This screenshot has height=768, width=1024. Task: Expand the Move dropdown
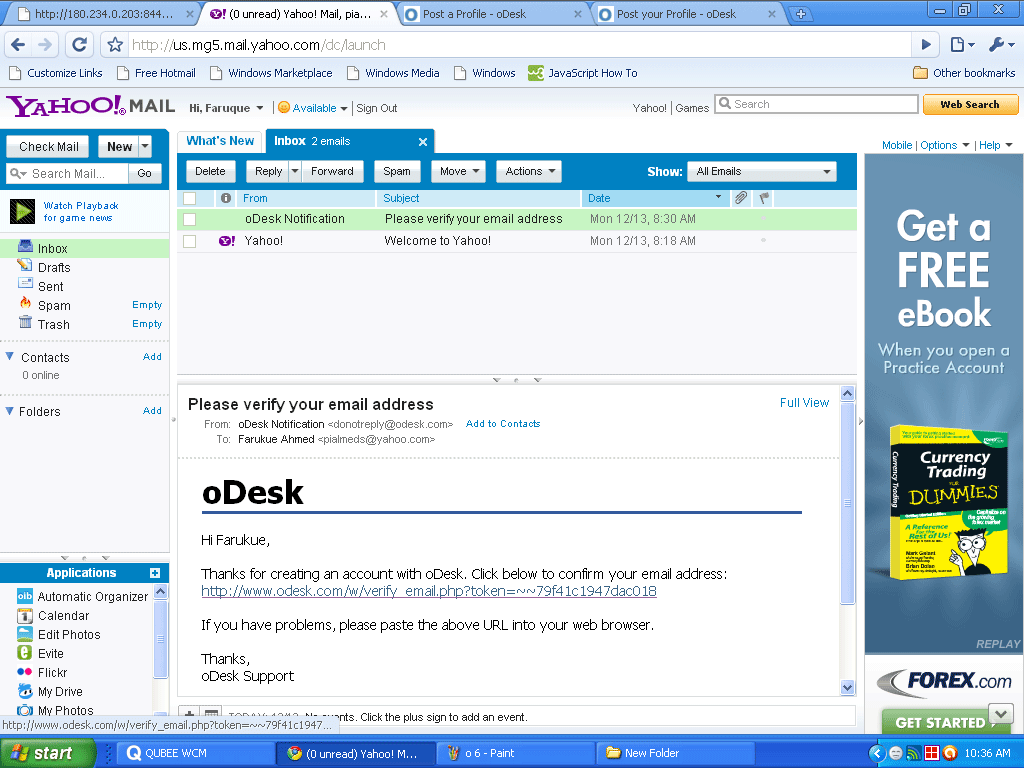click(x=457, y=171)
